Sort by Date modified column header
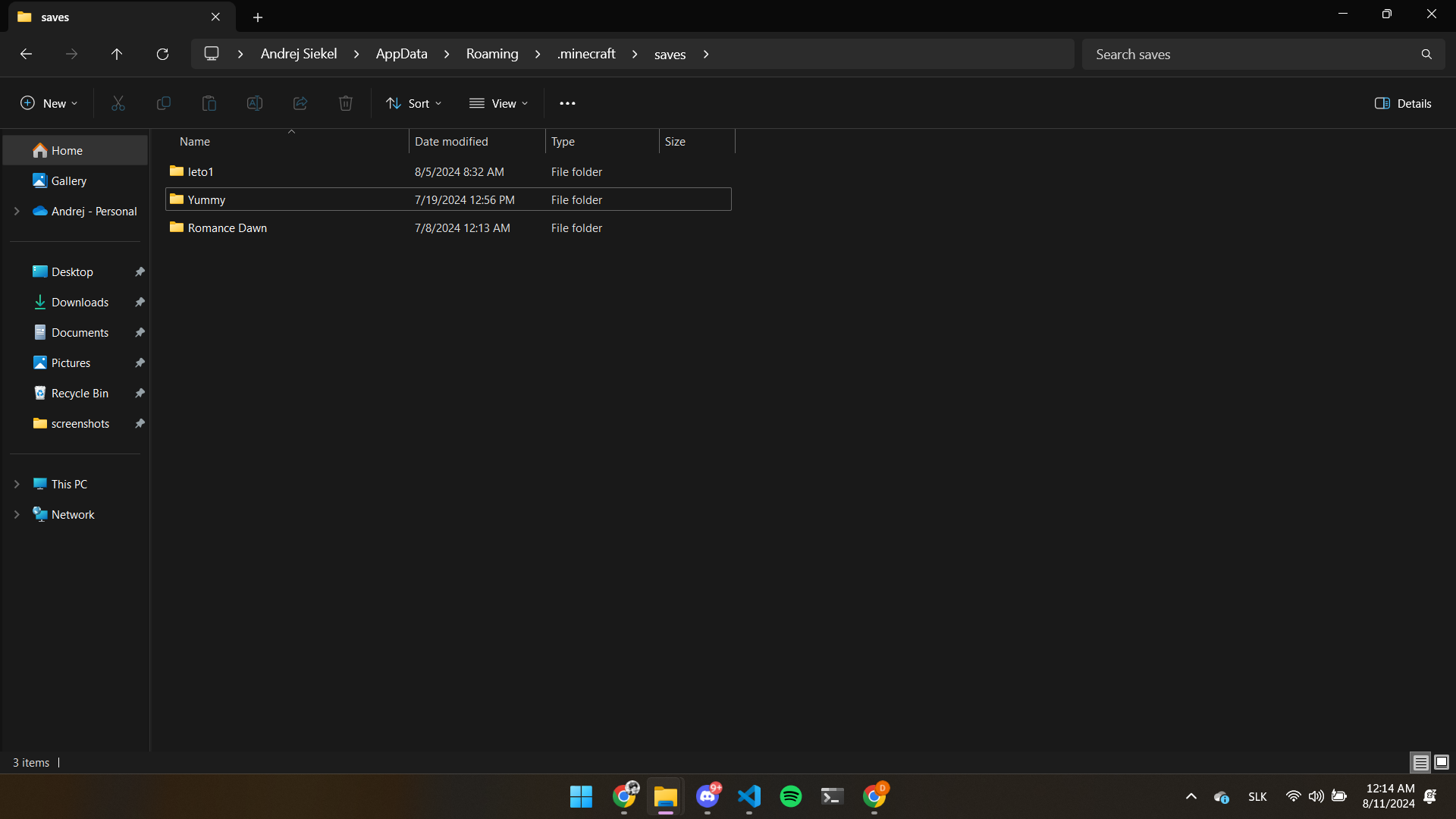The width and height of the screenshot is (1456, 819). 477,142
